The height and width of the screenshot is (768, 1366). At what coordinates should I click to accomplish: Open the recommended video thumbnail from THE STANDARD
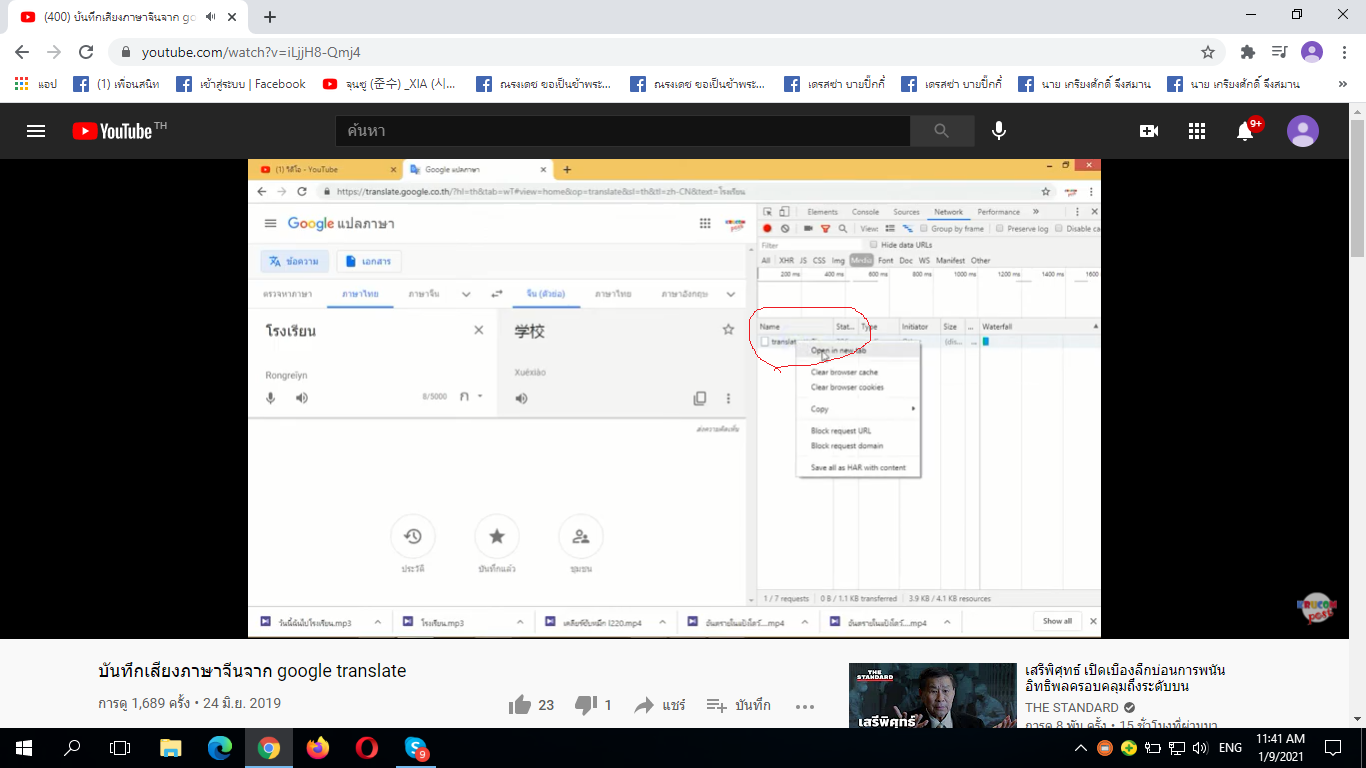click(x=932, y=696)
